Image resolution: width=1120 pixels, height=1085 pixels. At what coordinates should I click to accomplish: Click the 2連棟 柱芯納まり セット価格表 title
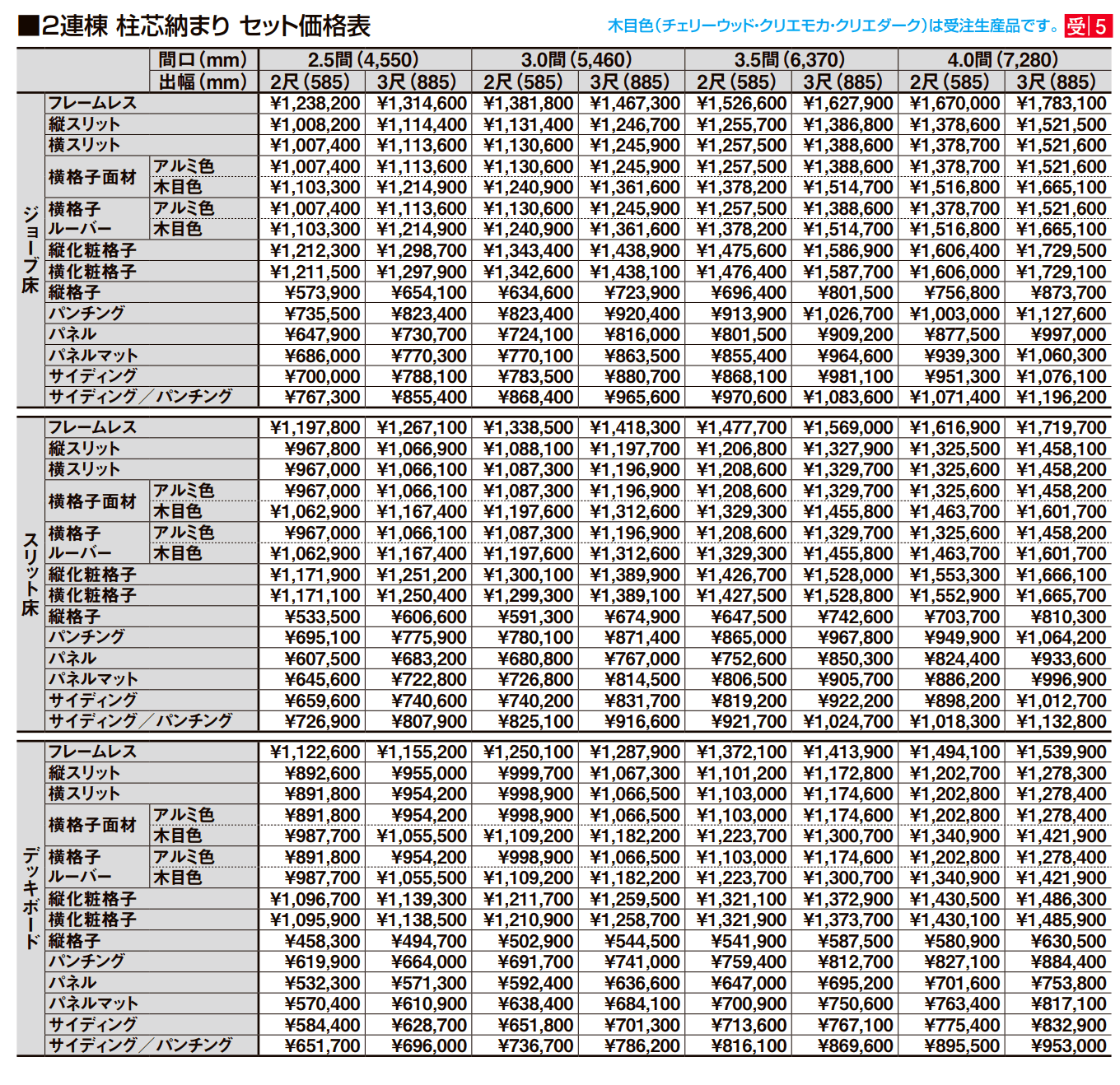tap(206, 26)
